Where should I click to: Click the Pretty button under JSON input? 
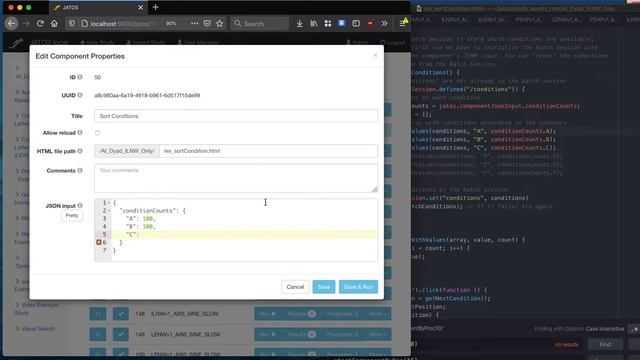click(x=72, y=216)
